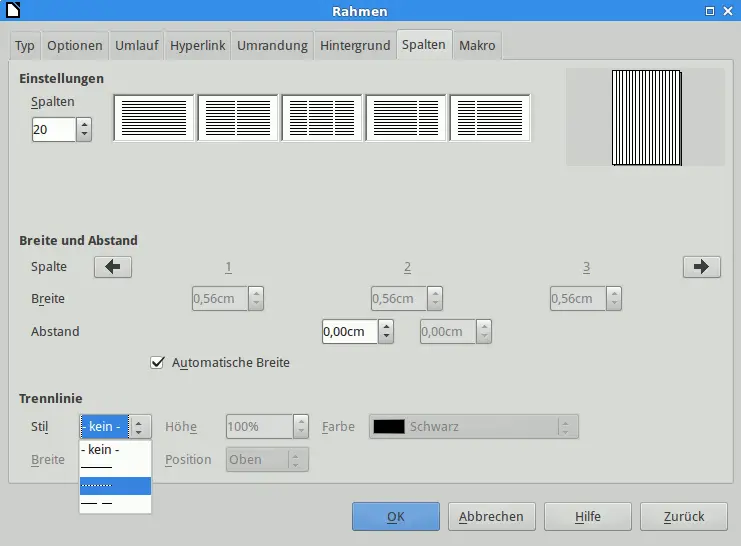
Task: Open the Hintergrund tab
Action: (355, 46)
